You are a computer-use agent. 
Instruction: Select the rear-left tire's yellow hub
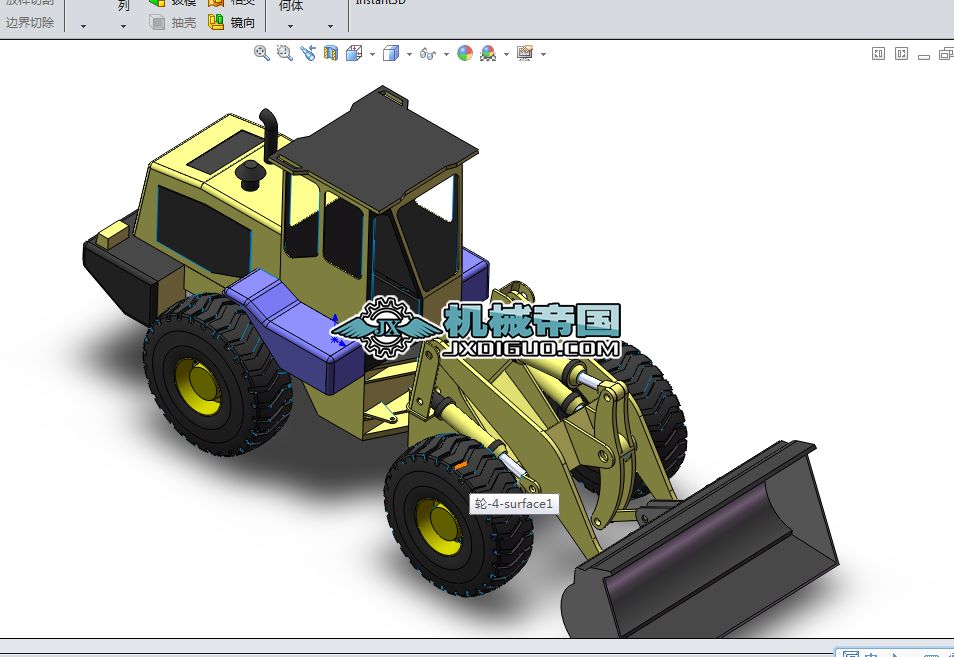coord(198,386)
